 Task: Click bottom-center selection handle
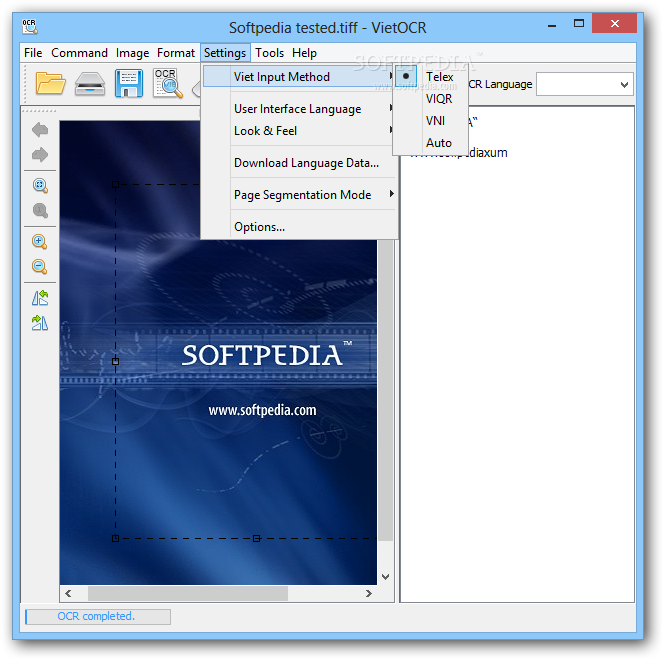pos(256,538)
